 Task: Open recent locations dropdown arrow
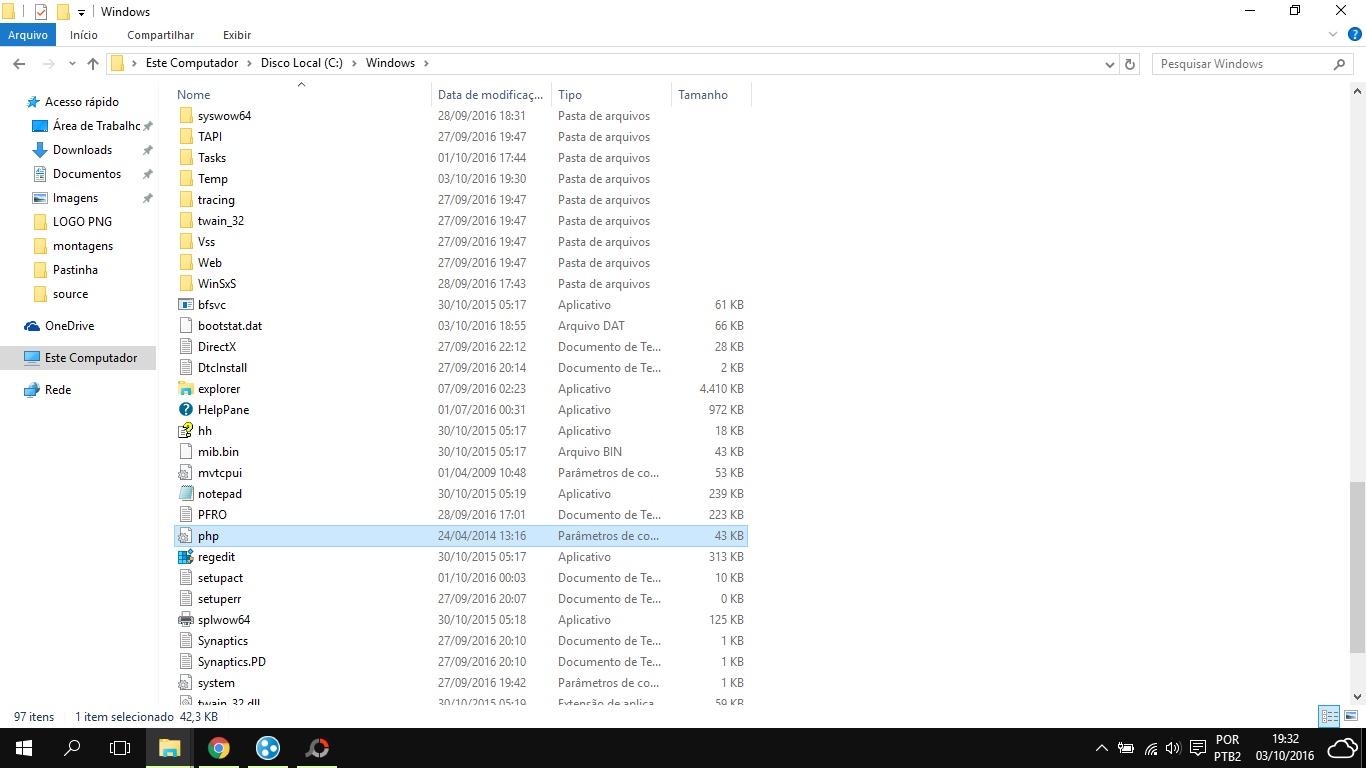(x=71, y=64)
